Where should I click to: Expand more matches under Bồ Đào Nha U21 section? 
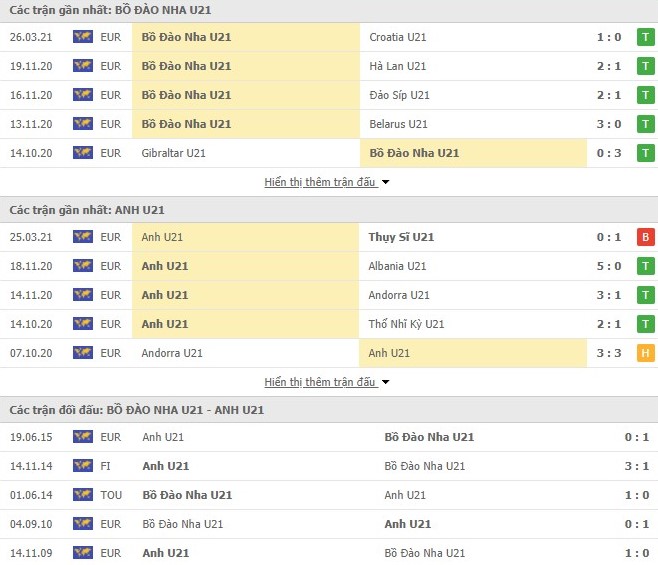(319, 182)
